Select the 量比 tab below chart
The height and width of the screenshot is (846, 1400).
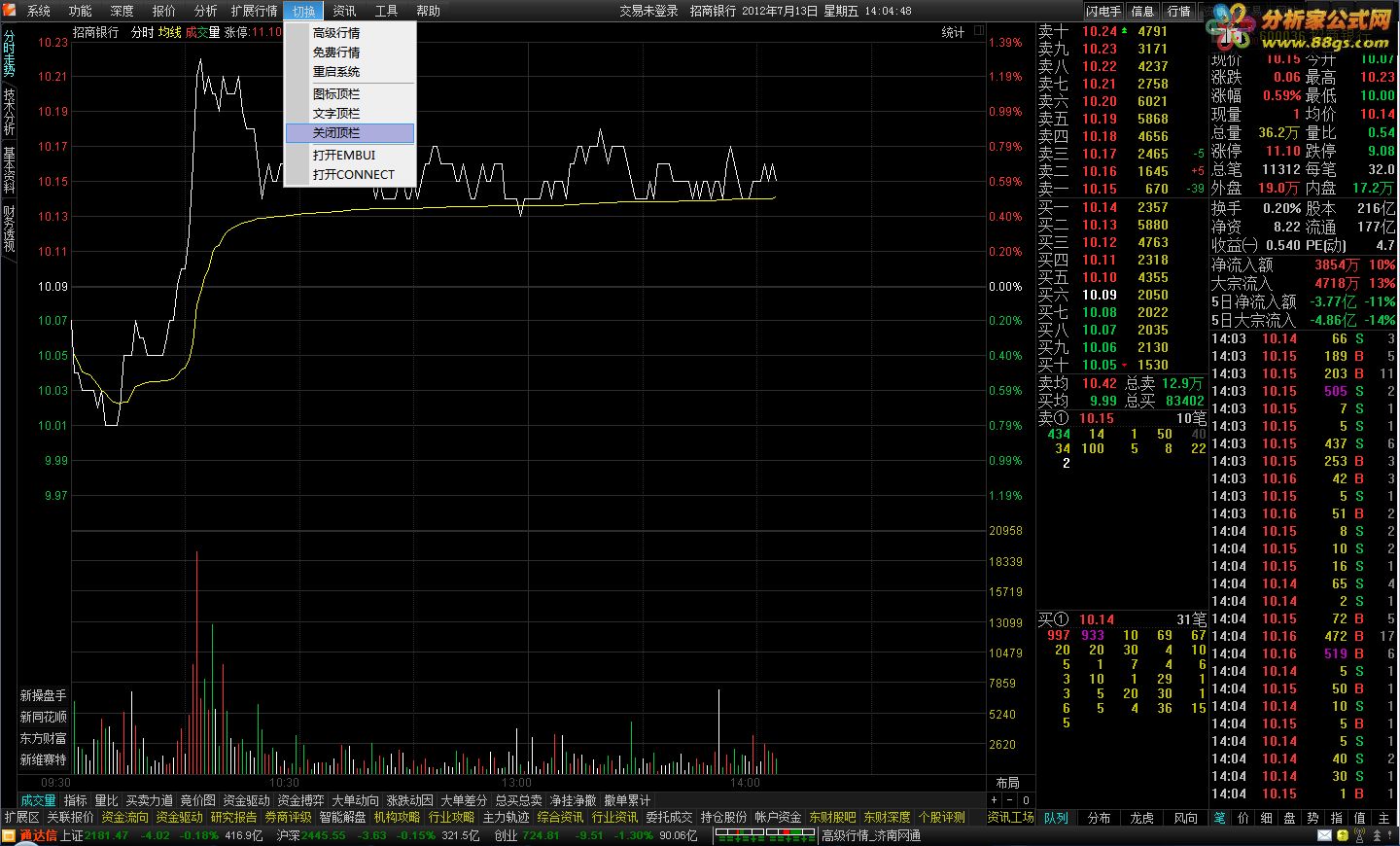tap(106, 800)
